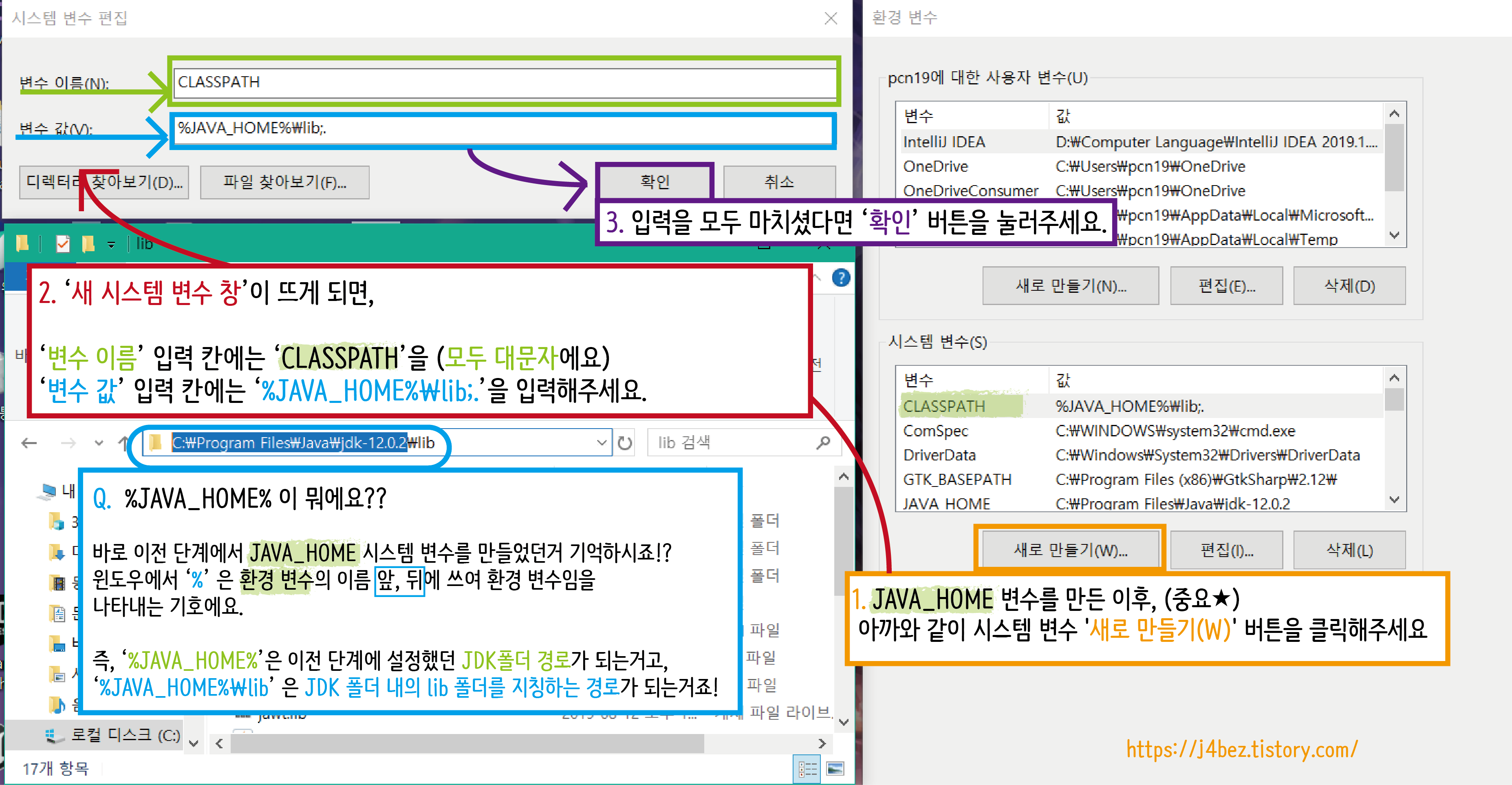1512x785 pixels.
Task: Click the magnifier icon in lib search box
Action: pyautogui.click(x=823, y=443)
